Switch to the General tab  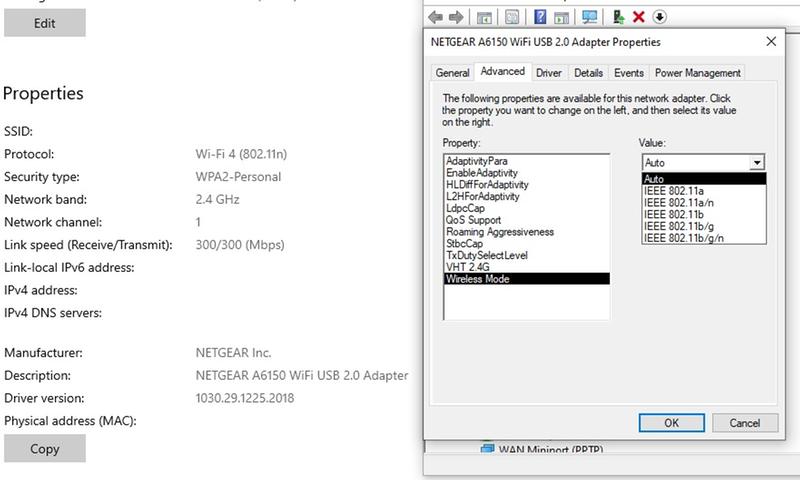pyautogui.click(x=452, y=73)
